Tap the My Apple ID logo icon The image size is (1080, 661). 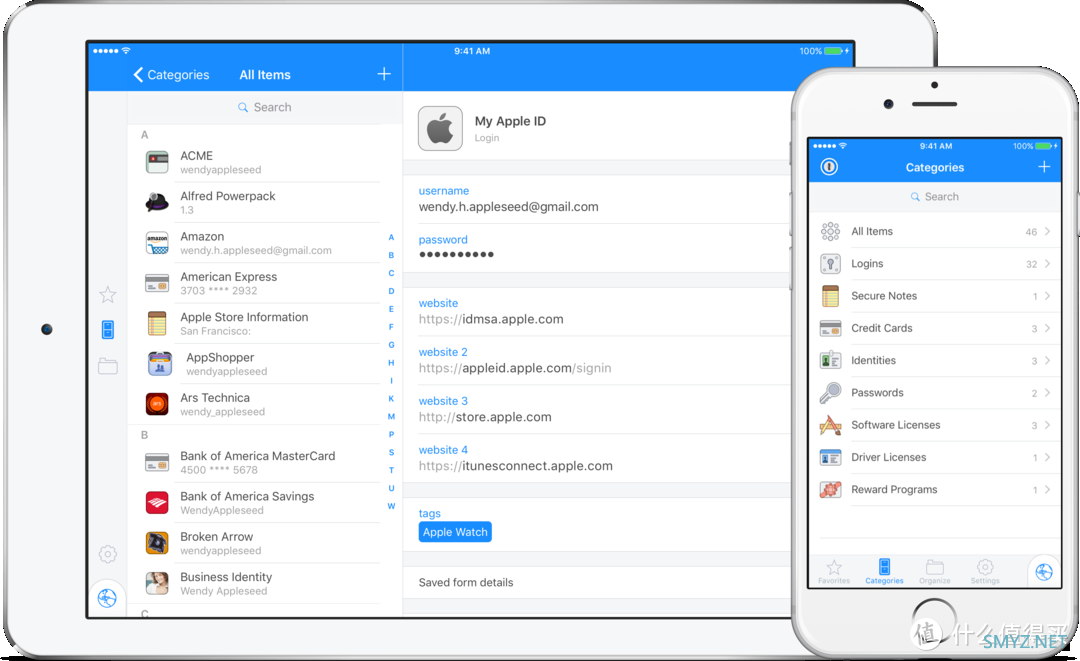click(x=440, y=129)
